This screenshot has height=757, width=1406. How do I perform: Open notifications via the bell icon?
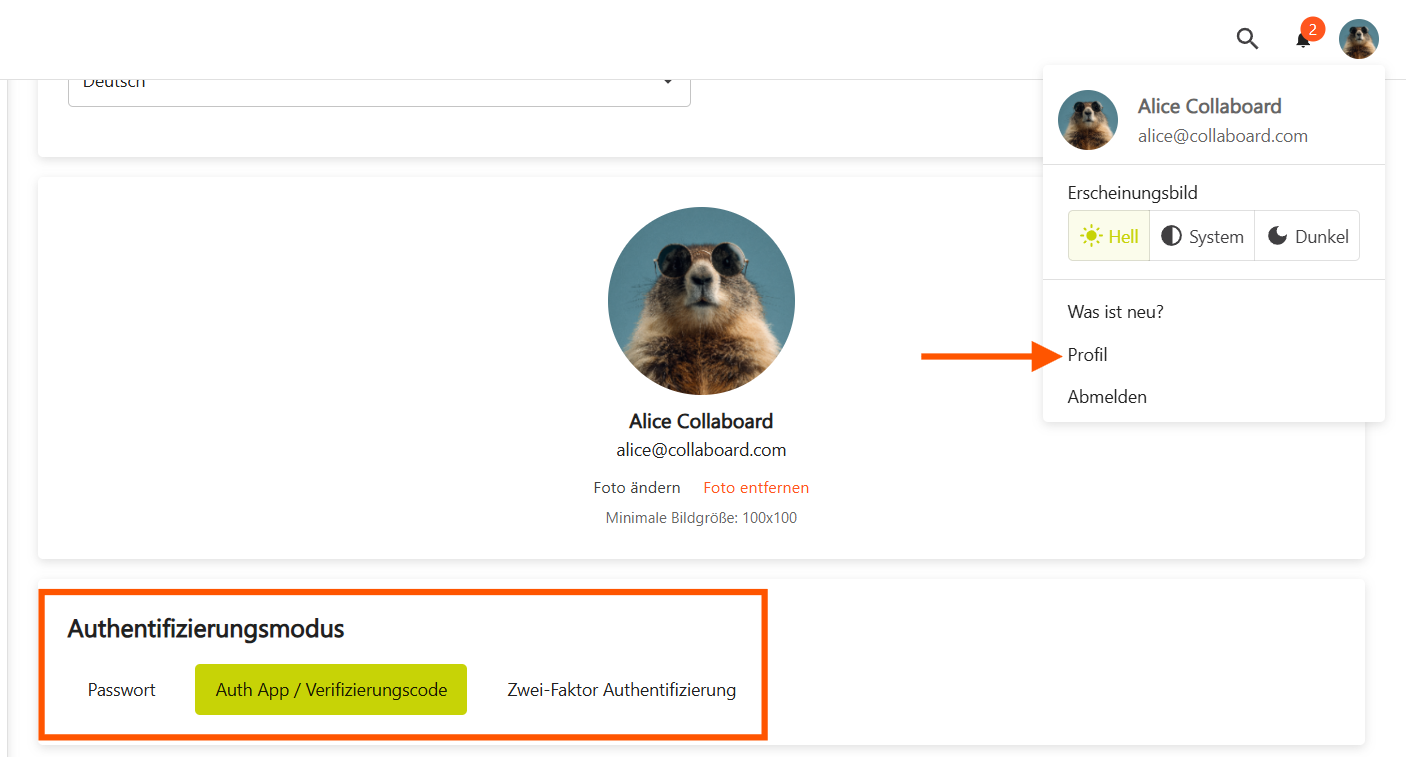[1302, 41]
